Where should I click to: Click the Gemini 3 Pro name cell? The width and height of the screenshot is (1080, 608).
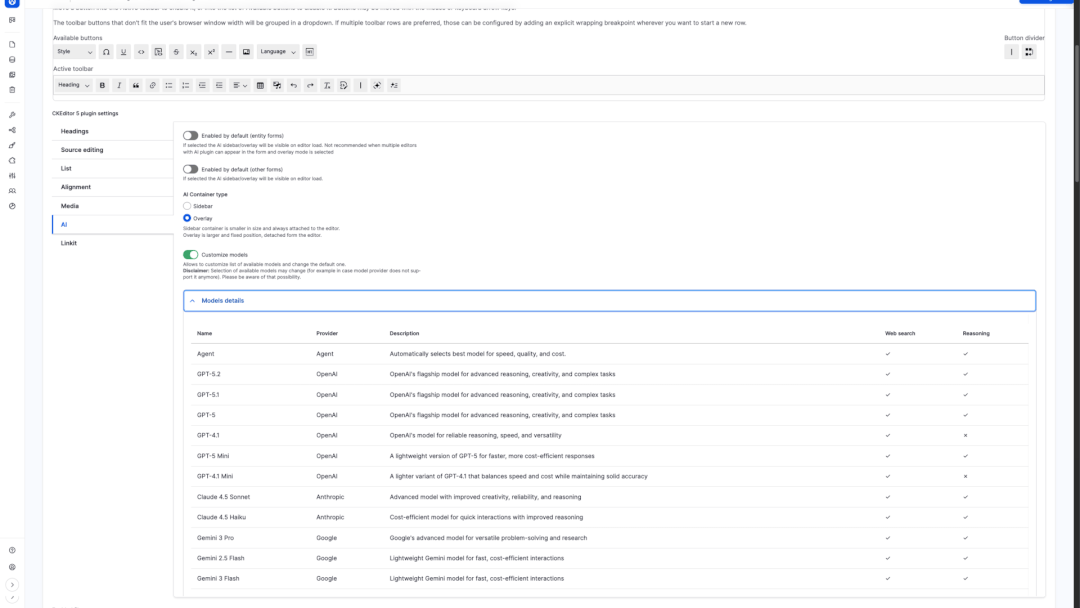[215, 538]
